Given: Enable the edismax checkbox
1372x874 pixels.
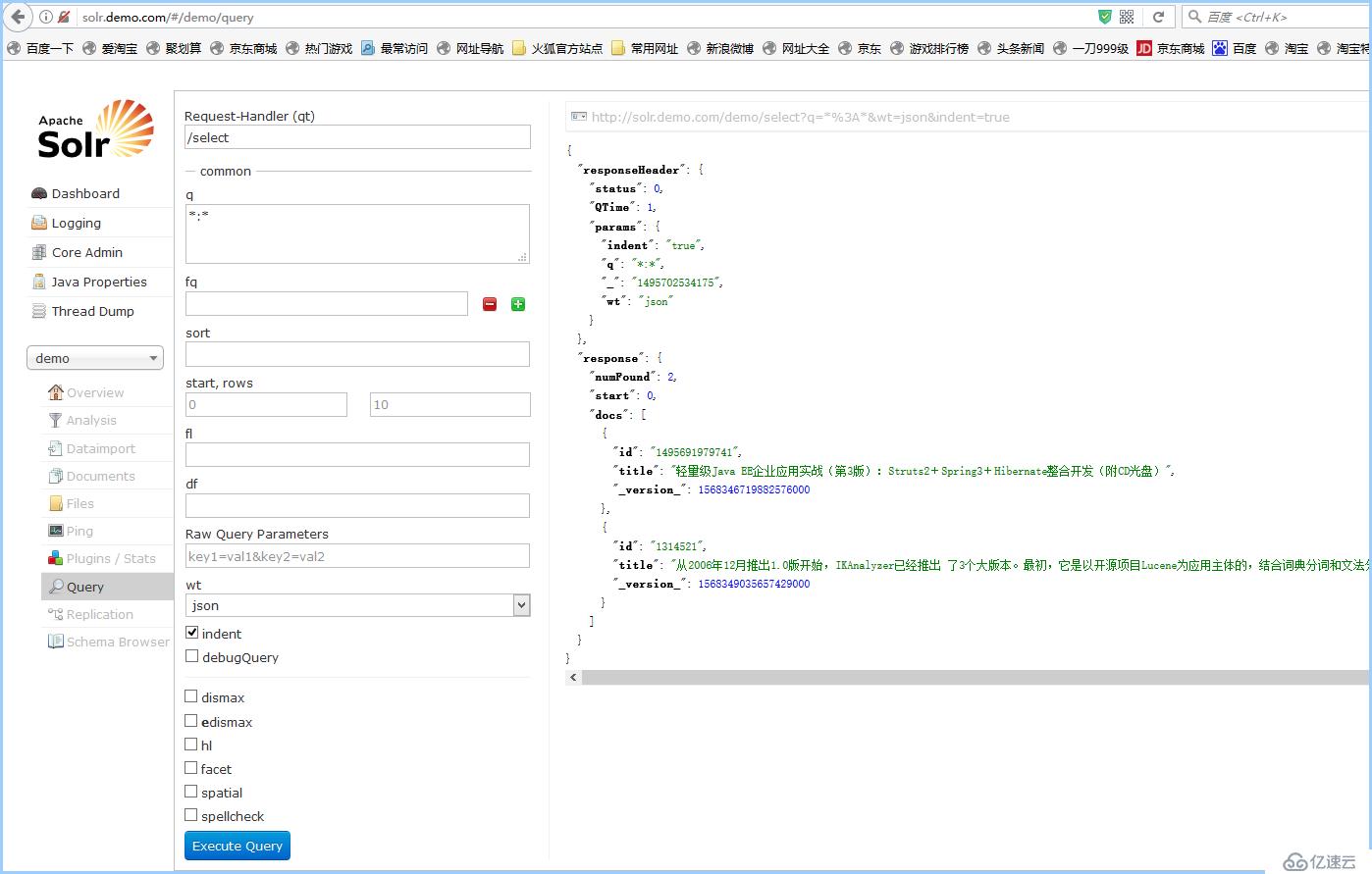Looking at the screenshot, I should pyautogui.click(x=191, y=721).
